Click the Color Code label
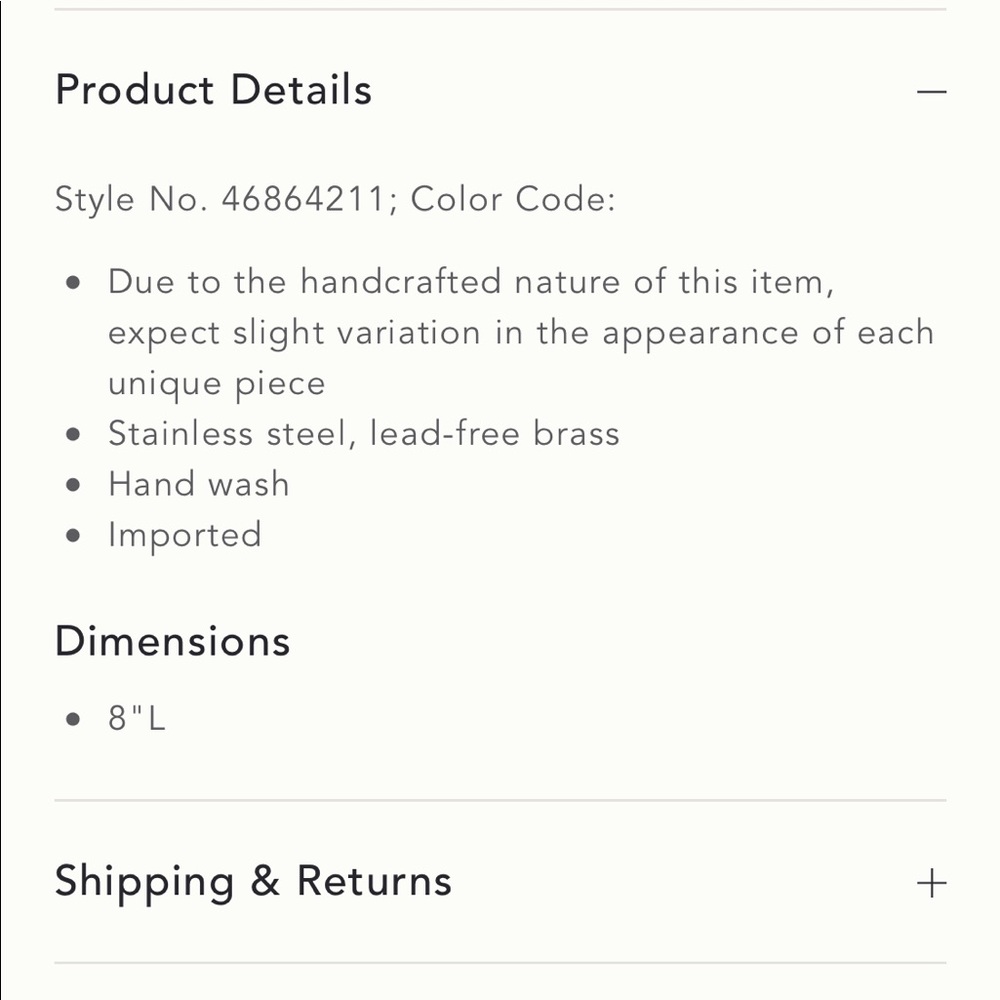Image resolution: width=1000 pixels, height=1000 pixels. click(513, 199)
